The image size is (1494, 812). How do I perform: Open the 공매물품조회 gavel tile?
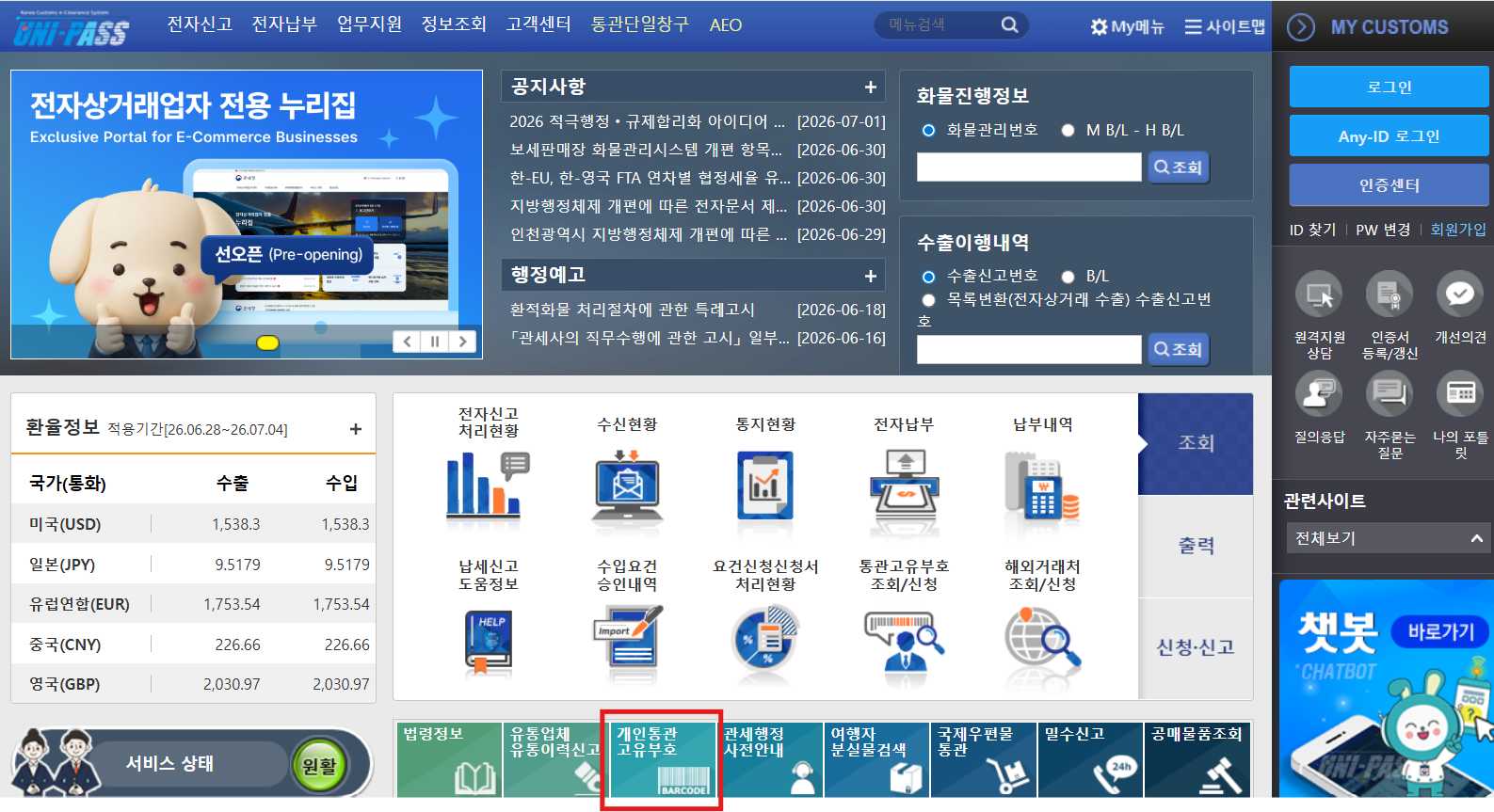(1197, 759)
